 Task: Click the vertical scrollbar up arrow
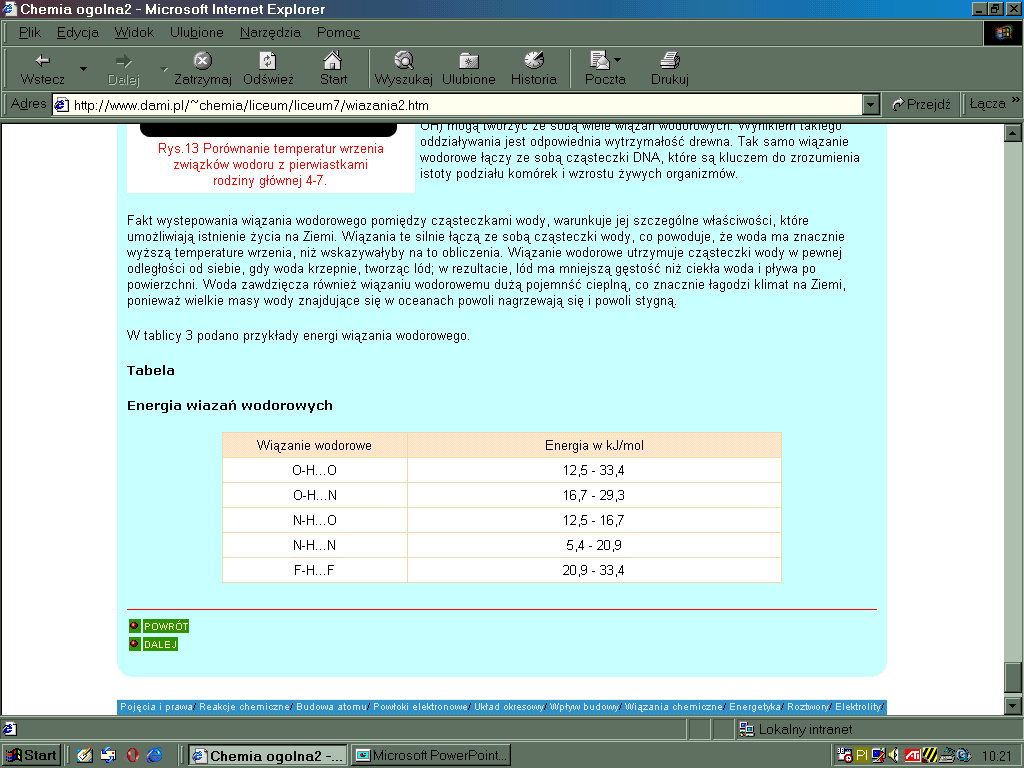point(1013,133)
